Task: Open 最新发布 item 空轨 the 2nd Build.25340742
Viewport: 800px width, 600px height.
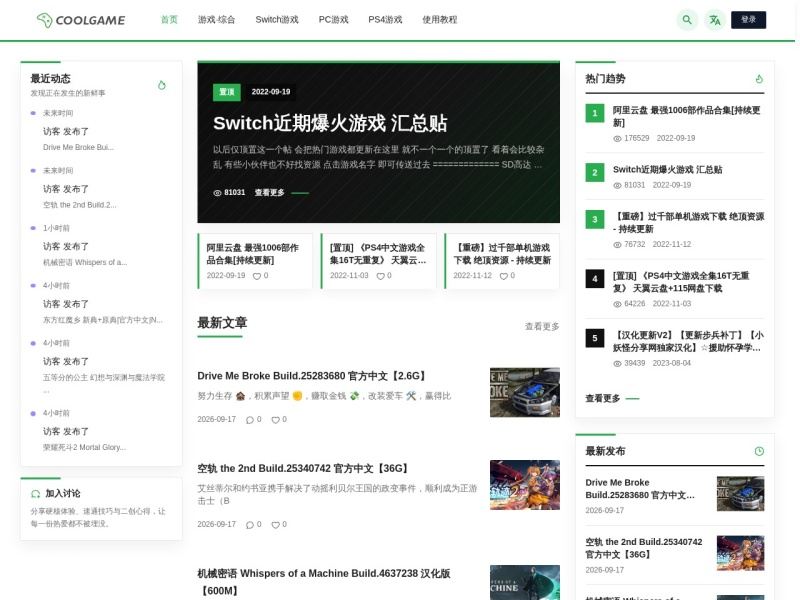Action: pos(644,548)
